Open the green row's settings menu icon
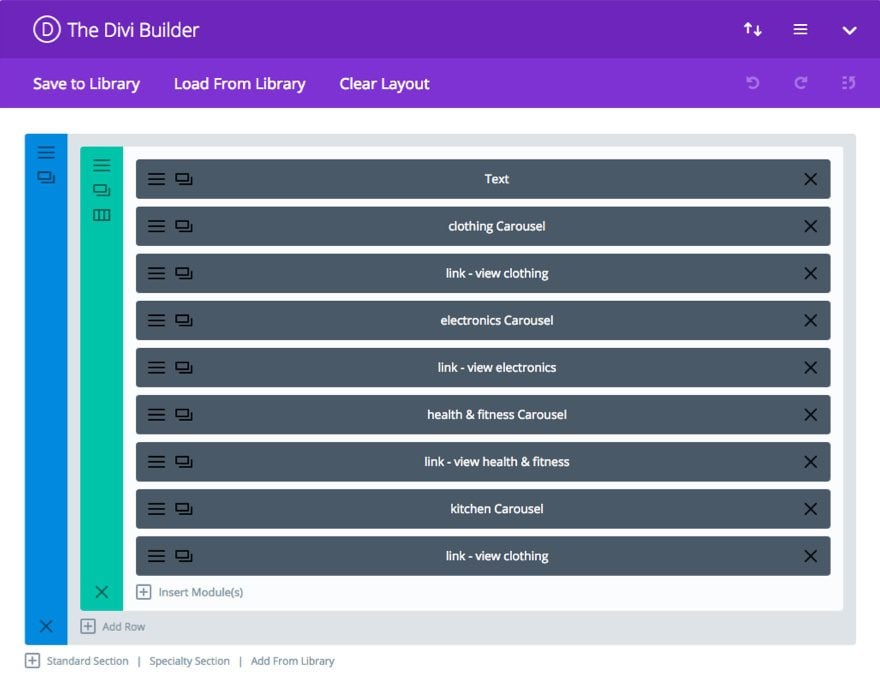The width and height of the screenshot is (880, 681). click(x=102, y=165)
